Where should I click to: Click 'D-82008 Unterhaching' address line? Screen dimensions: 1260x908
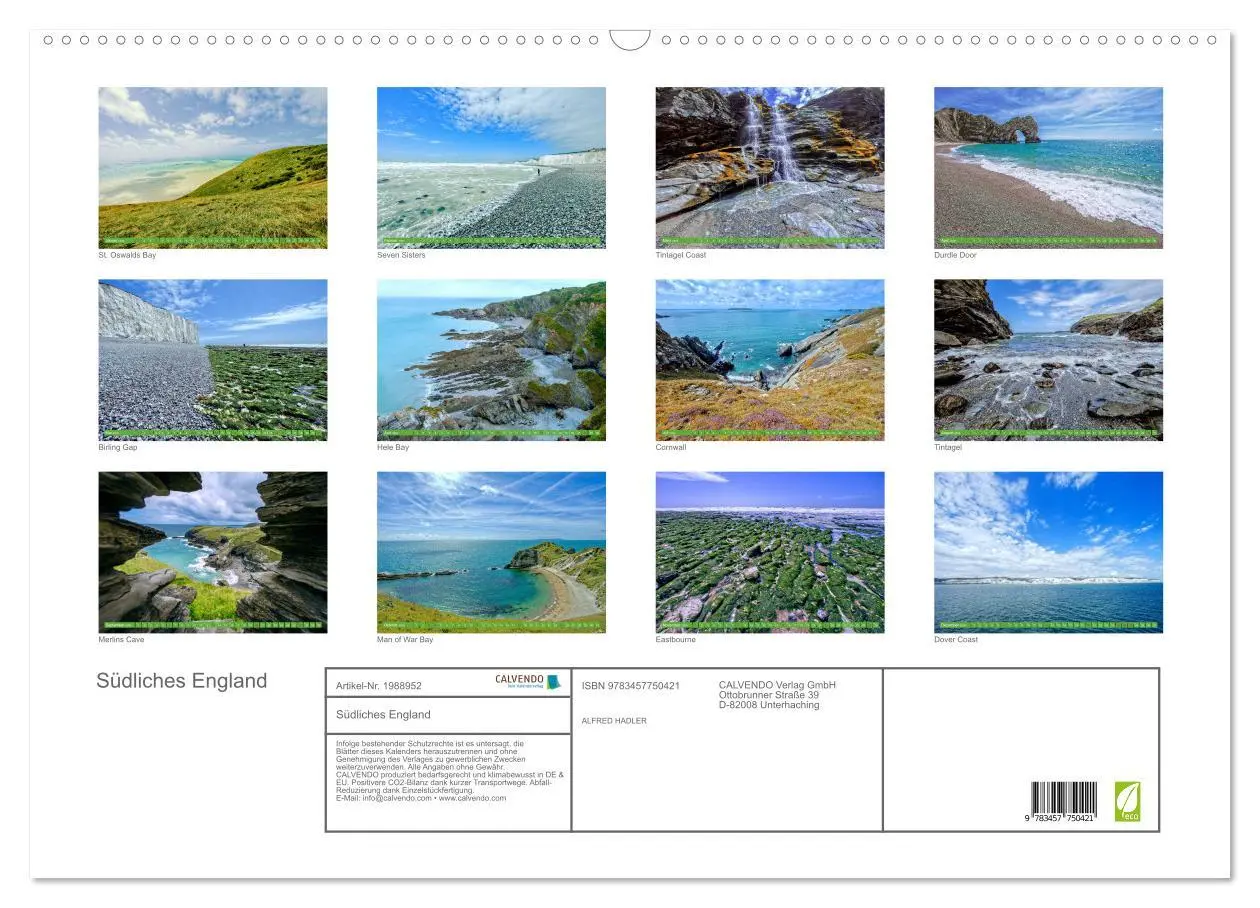coord(769,705)
